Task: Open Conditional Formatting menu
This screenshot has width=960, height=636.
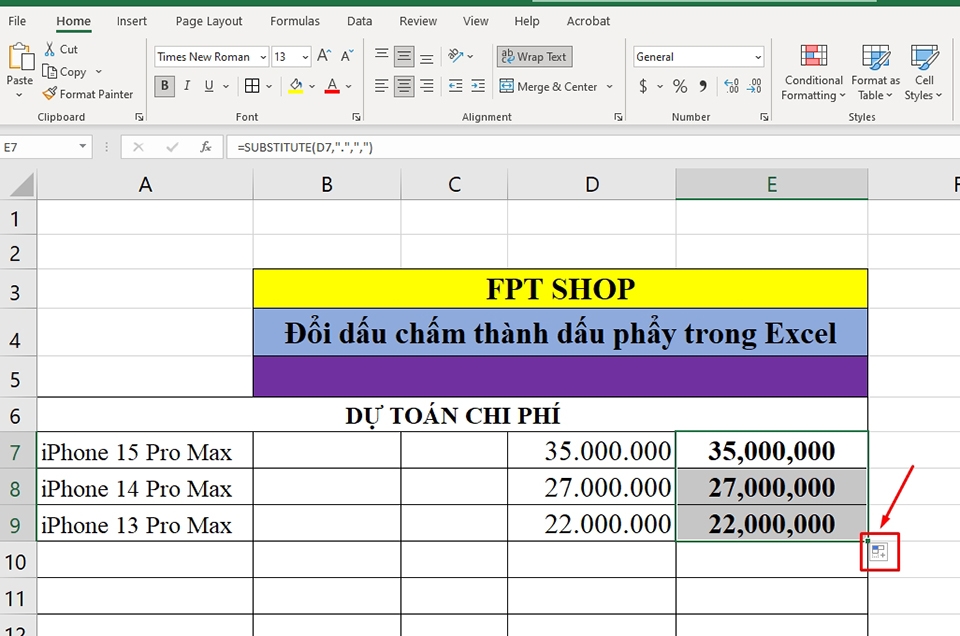Action: pyautogui.click(x=814, y=72)
